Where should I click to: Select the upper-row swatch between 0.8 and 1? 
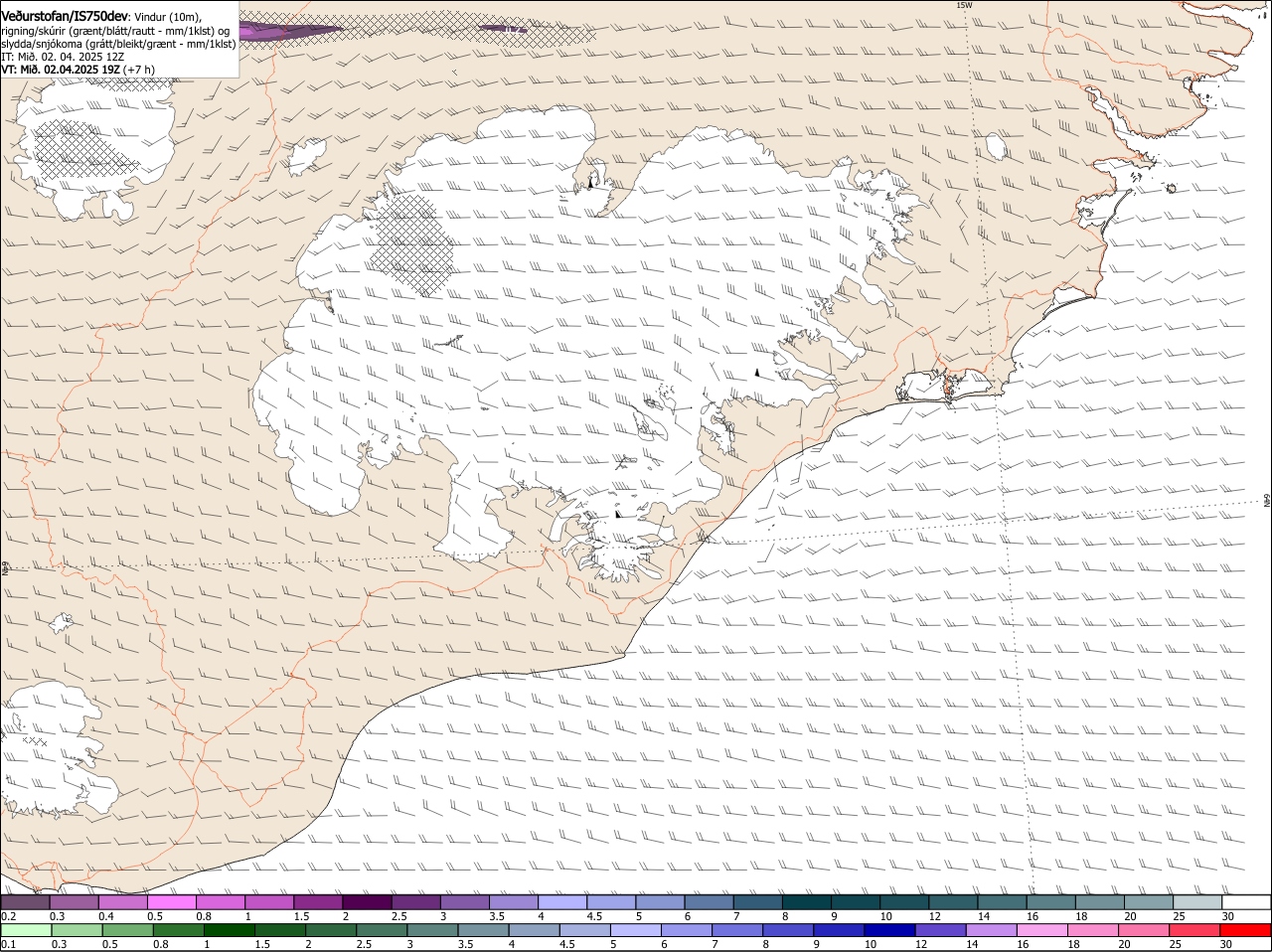[220, 902]
